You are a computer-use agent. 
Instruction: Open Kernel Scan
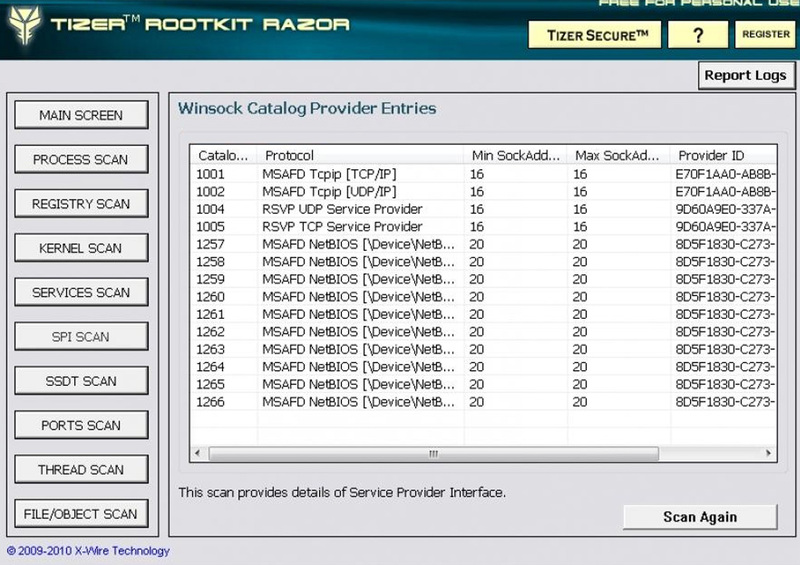[81, 248]
